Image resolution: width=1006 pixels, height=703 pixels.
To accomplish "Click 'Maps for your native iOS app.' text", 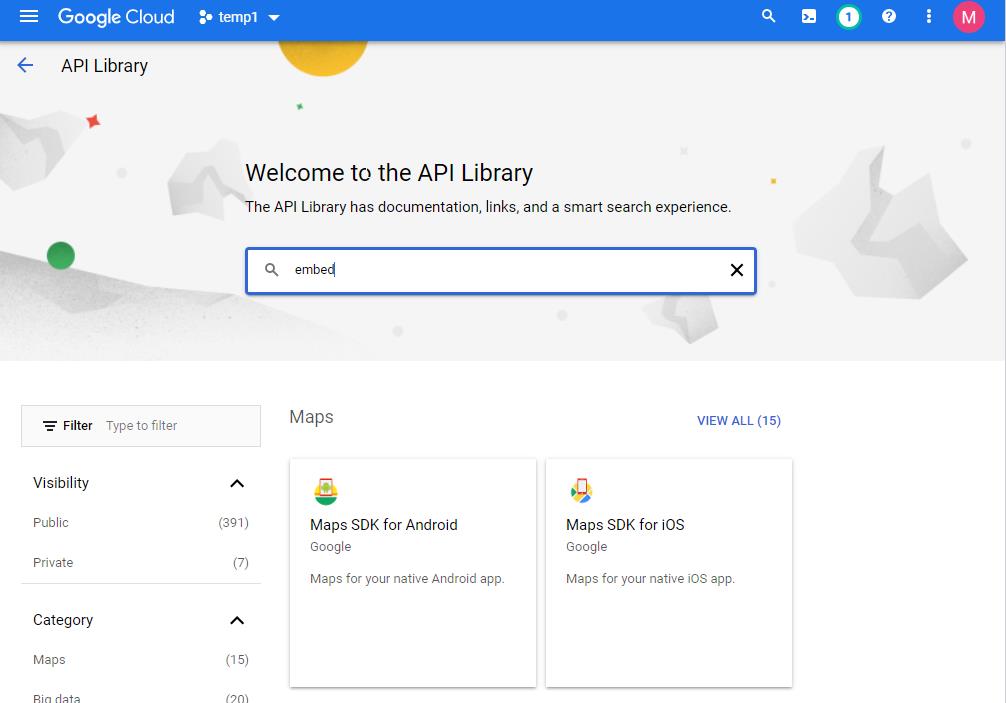I will click(x=651, y=579).
